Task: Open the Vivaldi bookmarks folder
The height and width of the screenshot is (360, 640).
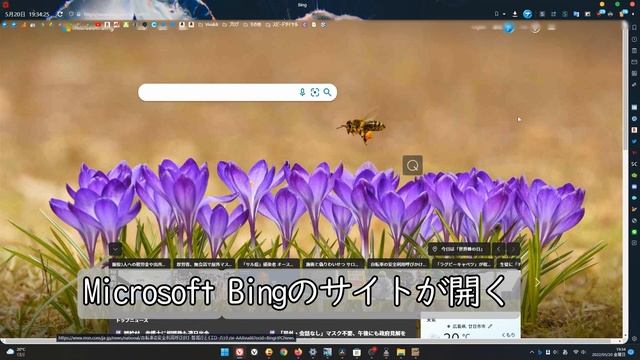Action: (x=209, y=24)
